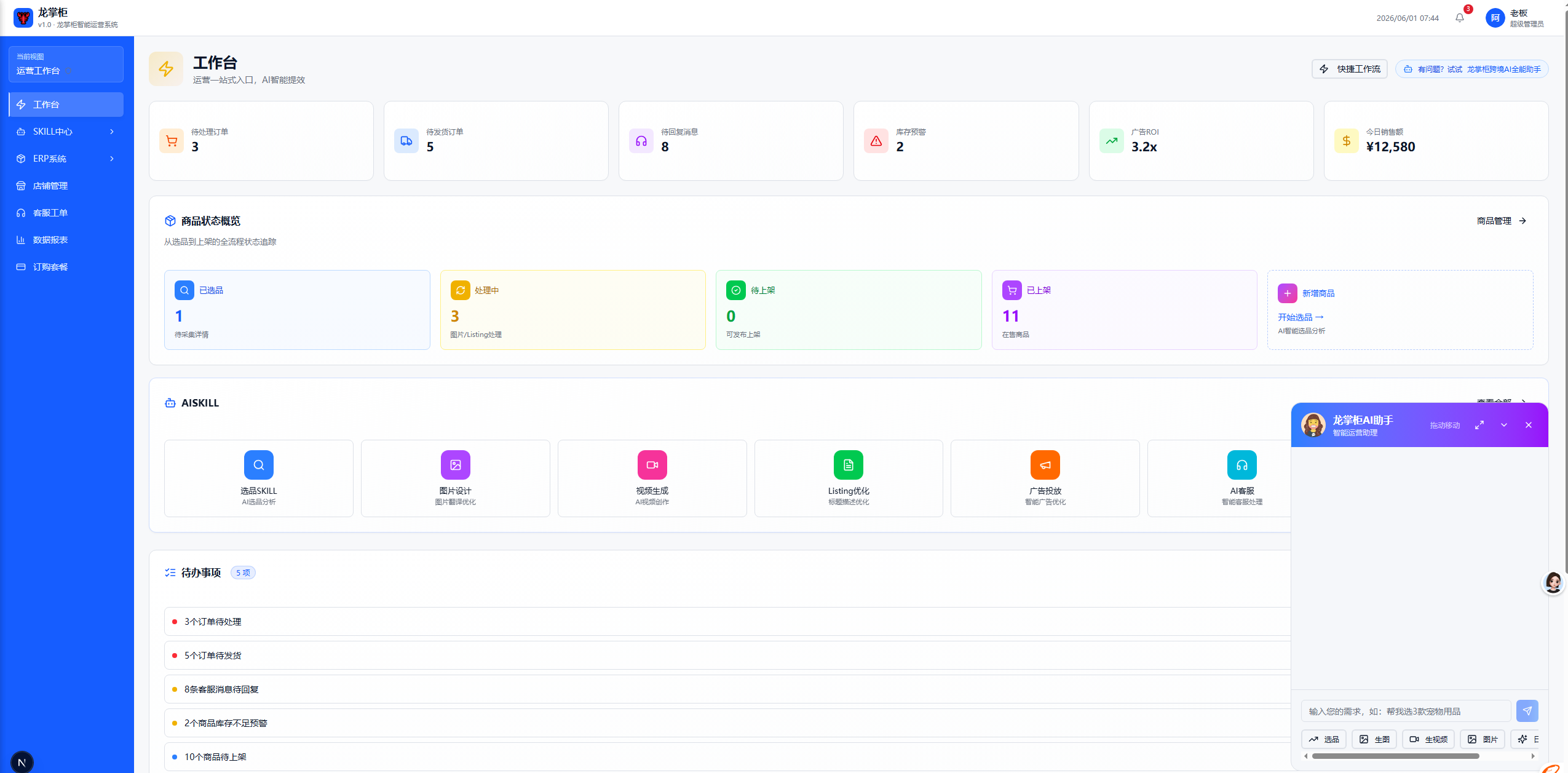Click the 图片 quick action chip
Screen dimensions: 1568x773
pos(1483,739)
